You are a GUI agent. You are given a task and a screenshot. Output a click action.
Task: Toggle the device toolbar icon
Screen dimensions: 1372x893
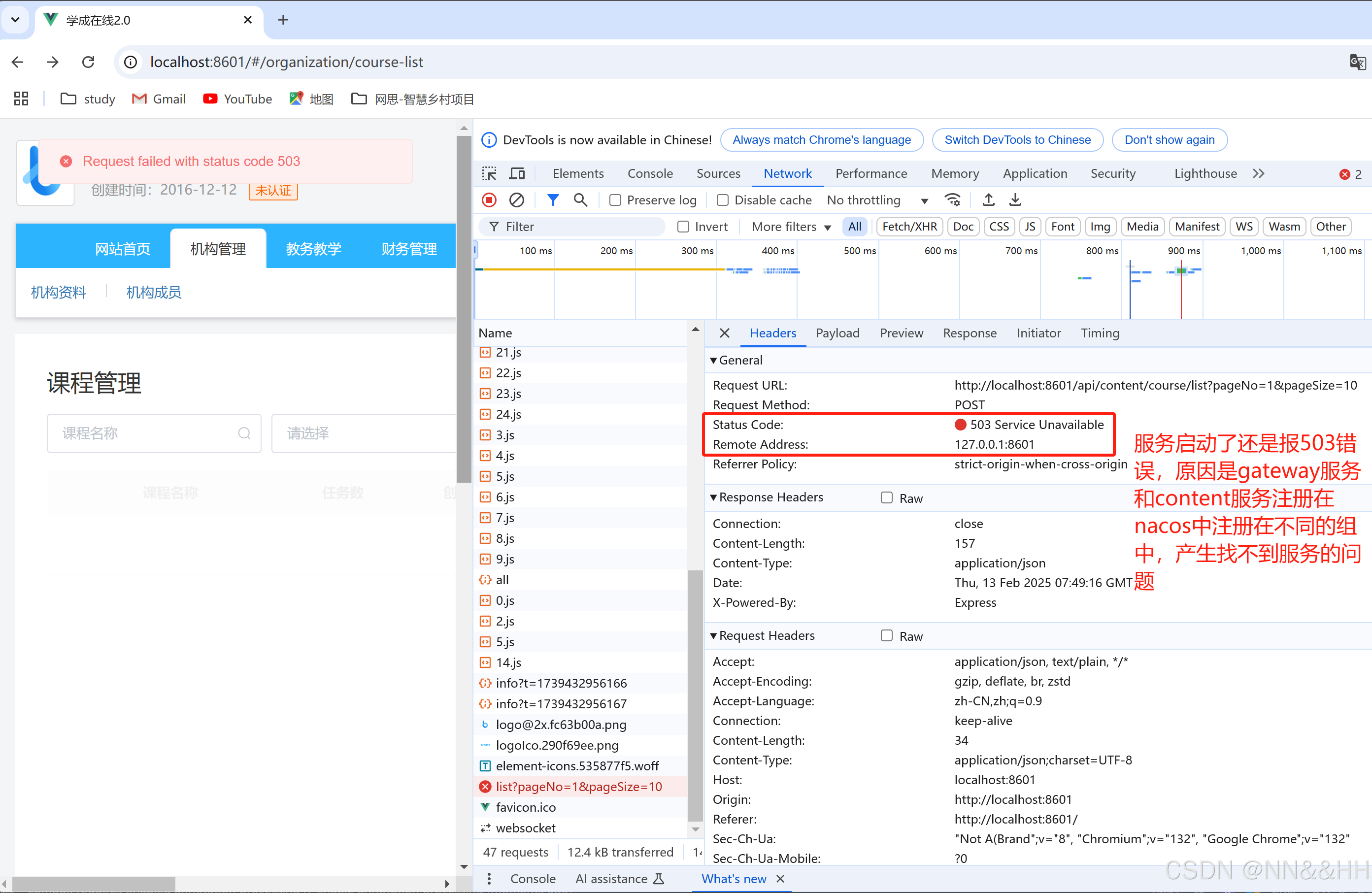point(517,173)
